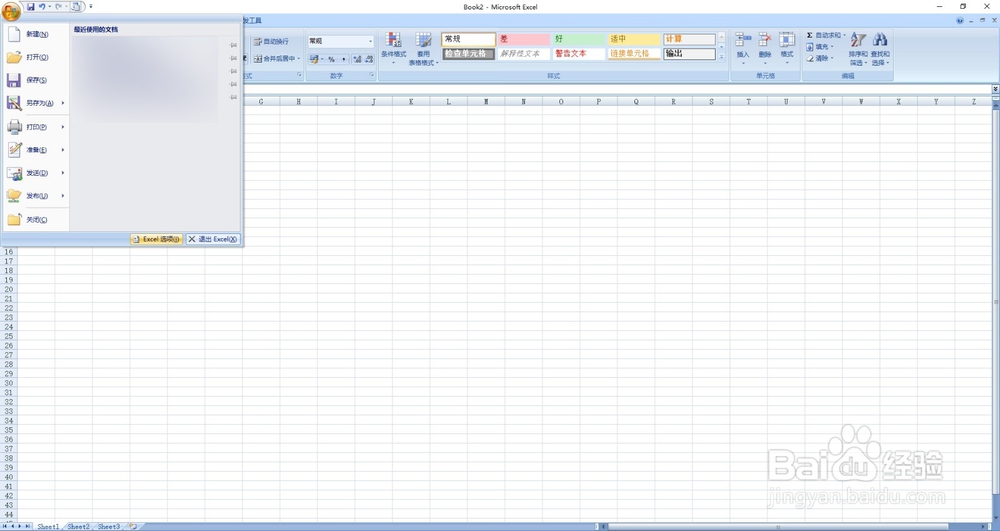Click 自动换行 wrap text button
The width and height of the screenshot is (1000, 531).
(271, 41)
